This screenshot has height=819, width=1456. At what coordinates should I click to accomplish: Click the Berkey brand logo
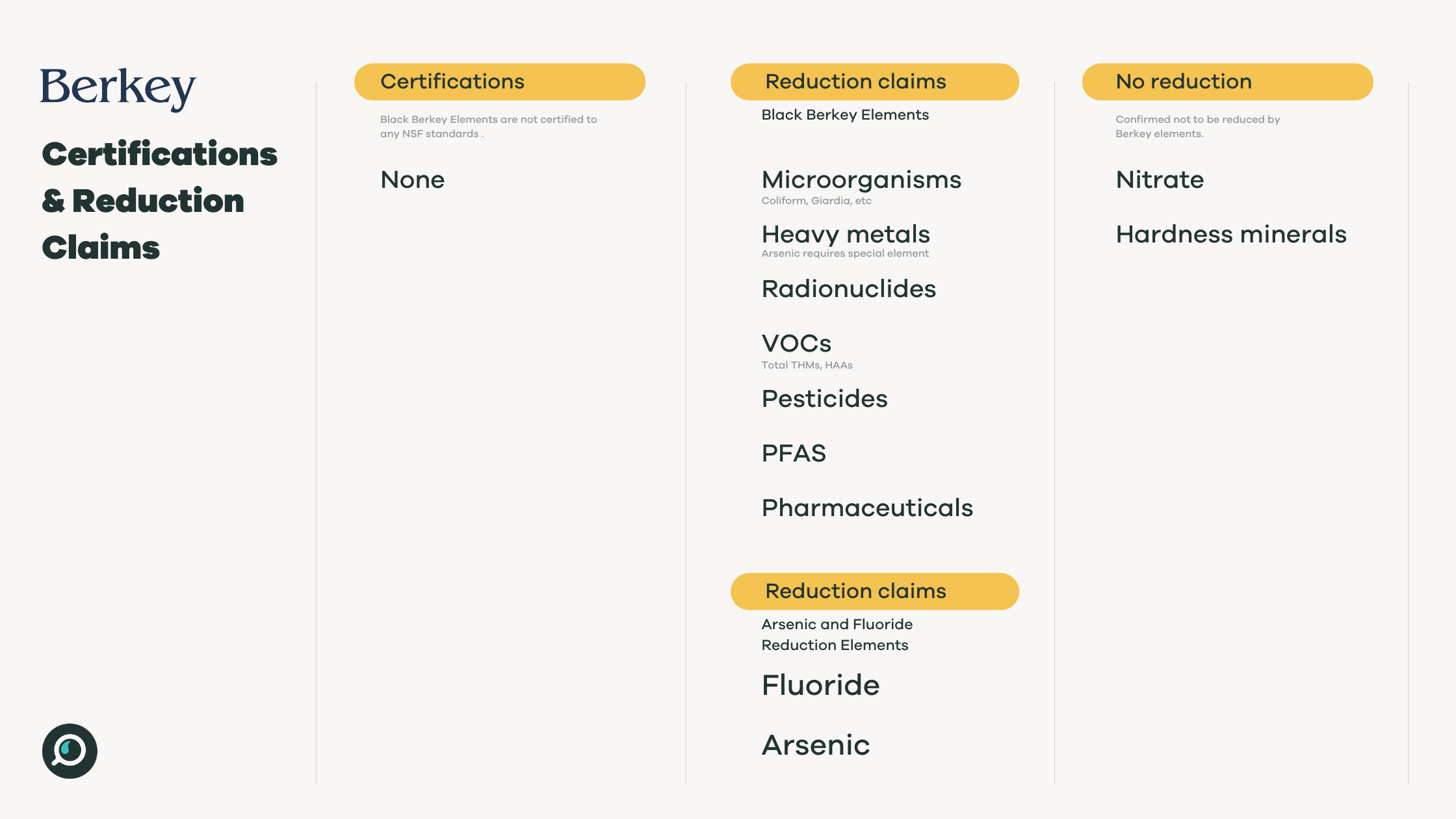click(x=118, y=89)
